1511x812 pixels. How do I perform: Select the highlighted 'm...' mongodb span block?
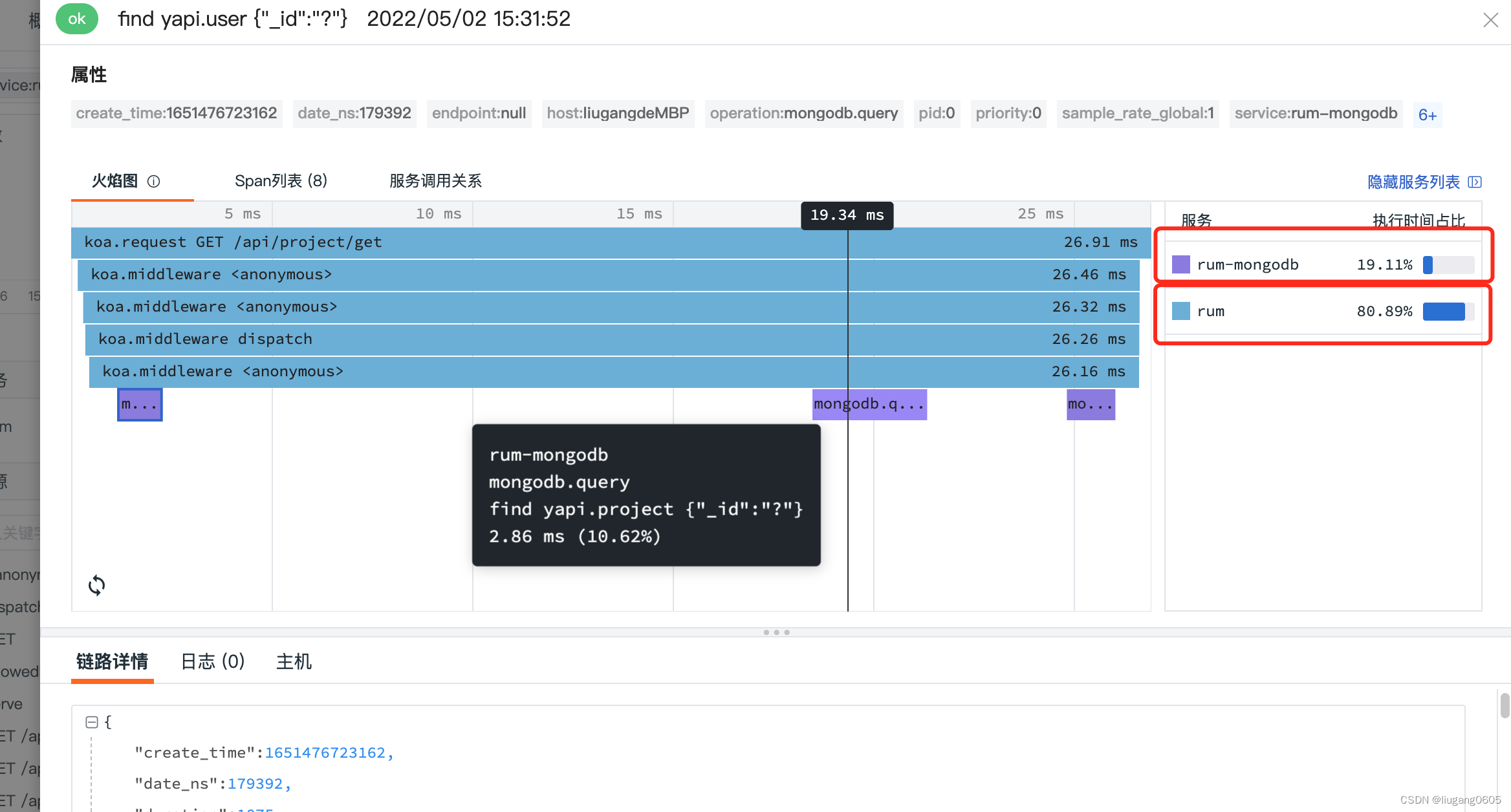click(140, 405)
